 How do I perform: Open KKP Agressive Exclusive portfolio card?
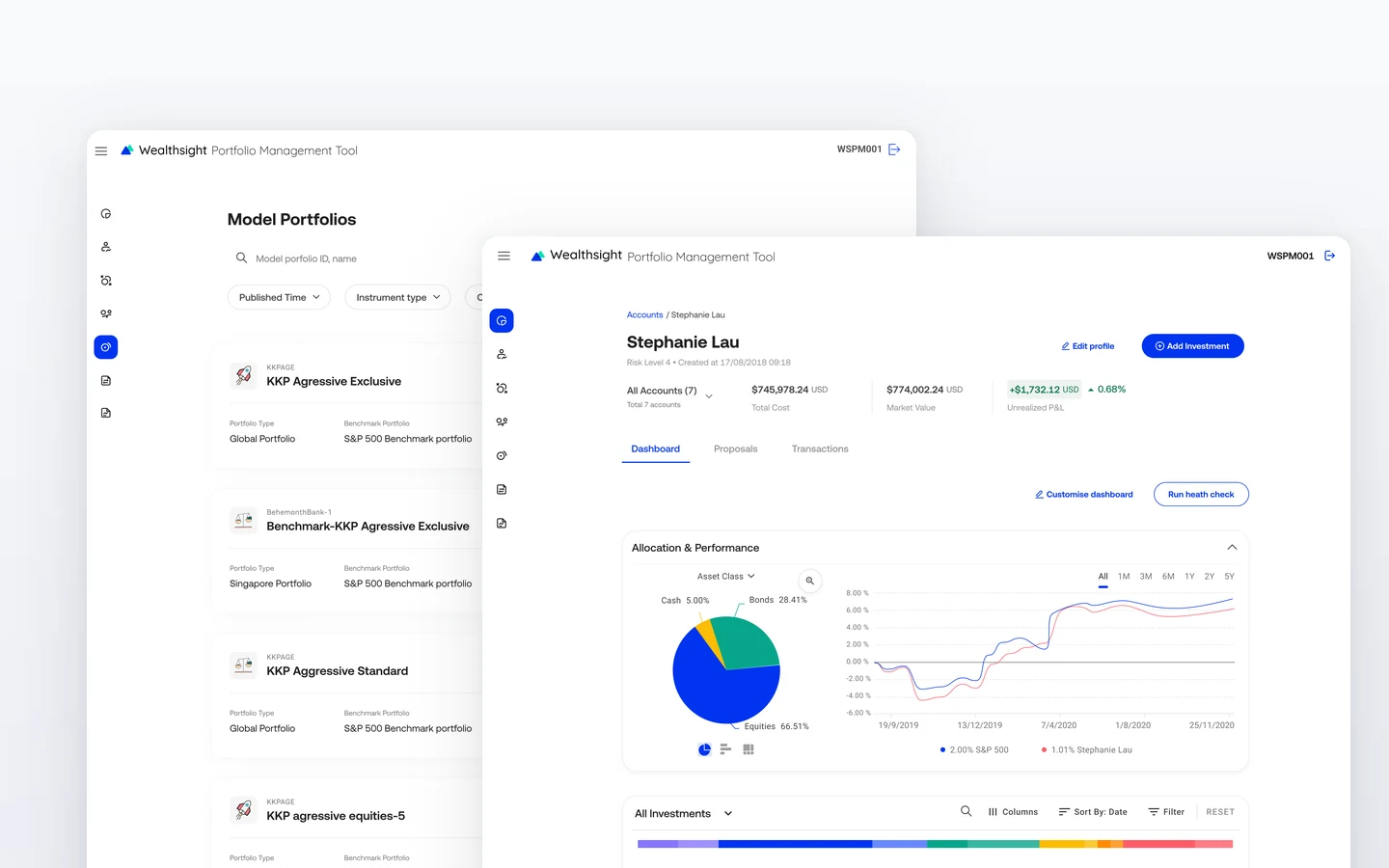(347, 406)
